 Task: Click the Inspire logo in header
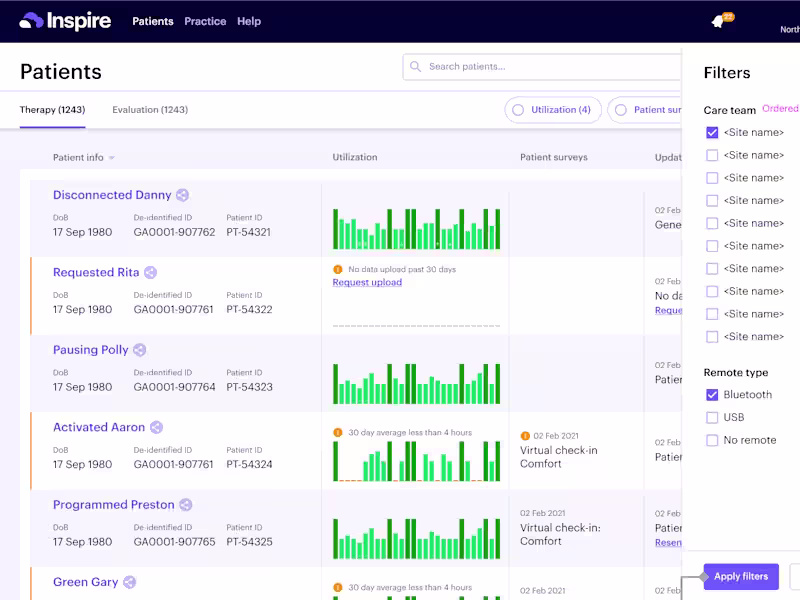tap(65, 21)
